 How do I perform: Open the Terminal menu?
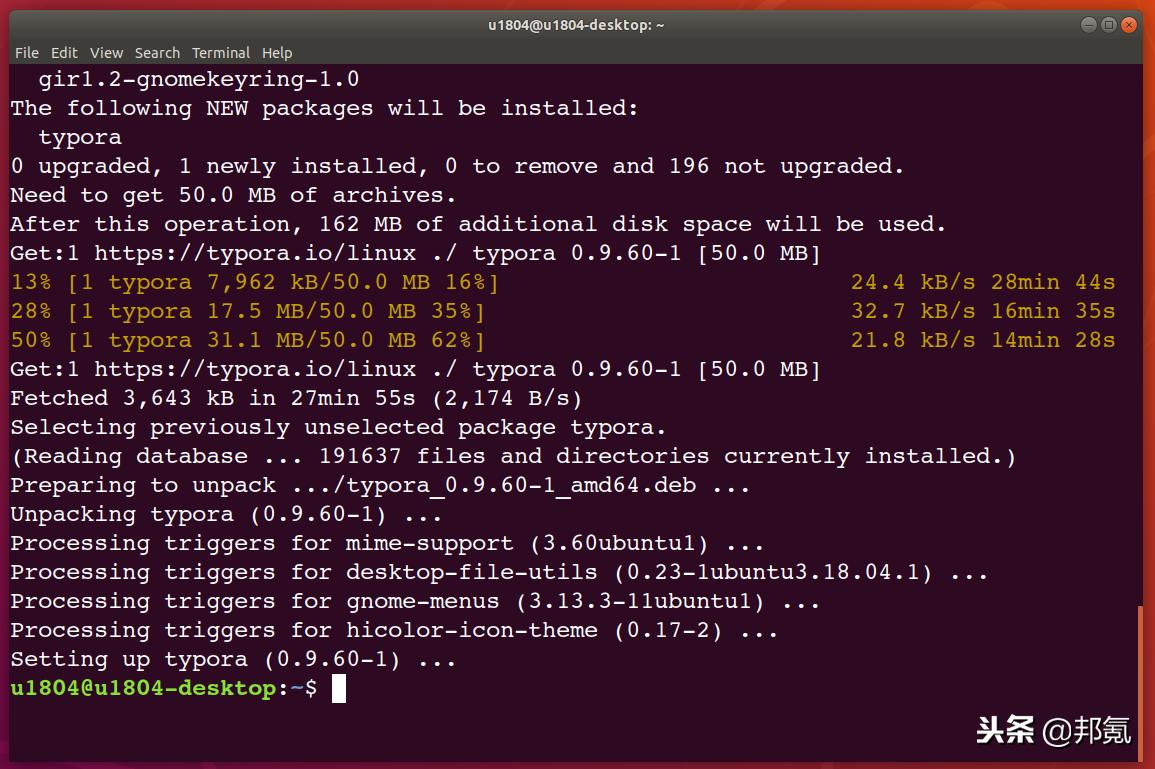221,53
